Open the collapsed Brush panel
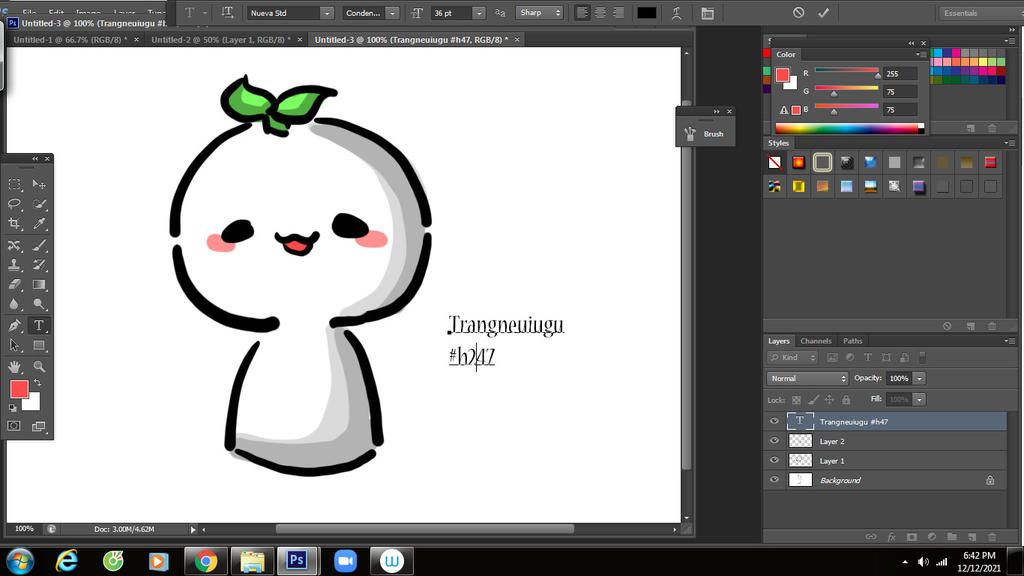 [x=705, y=134]
